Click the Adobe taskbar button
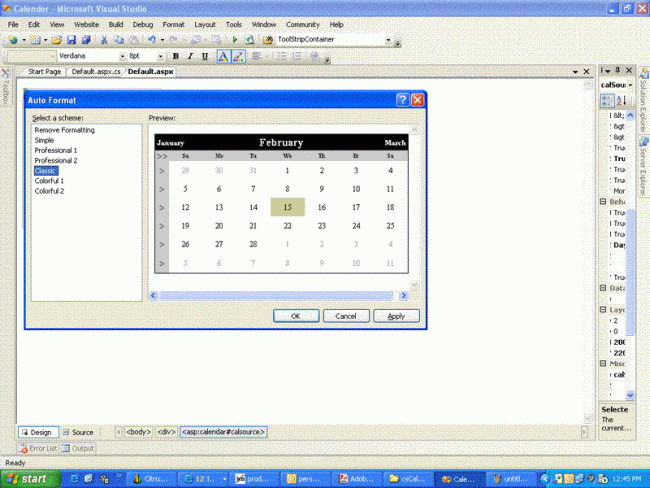The image size is (650, 488). 357,479
